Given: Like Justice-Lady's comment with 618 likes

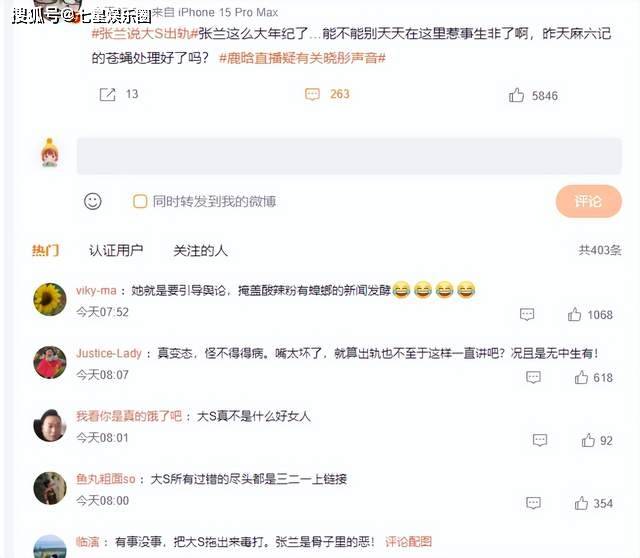Looking at the screenshot, I should (x=581, y=377).
